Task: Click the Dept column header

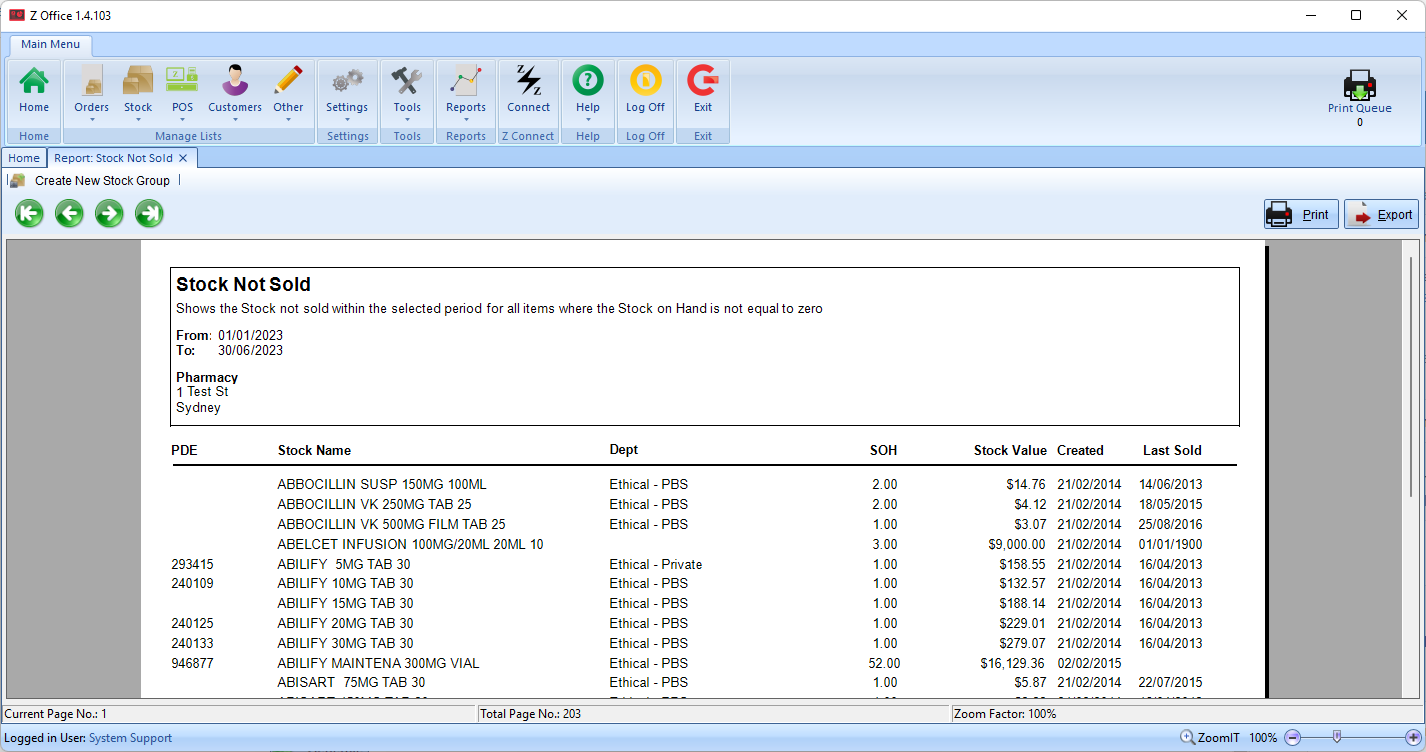Action: pyautogui.click(x=624, y=450)
